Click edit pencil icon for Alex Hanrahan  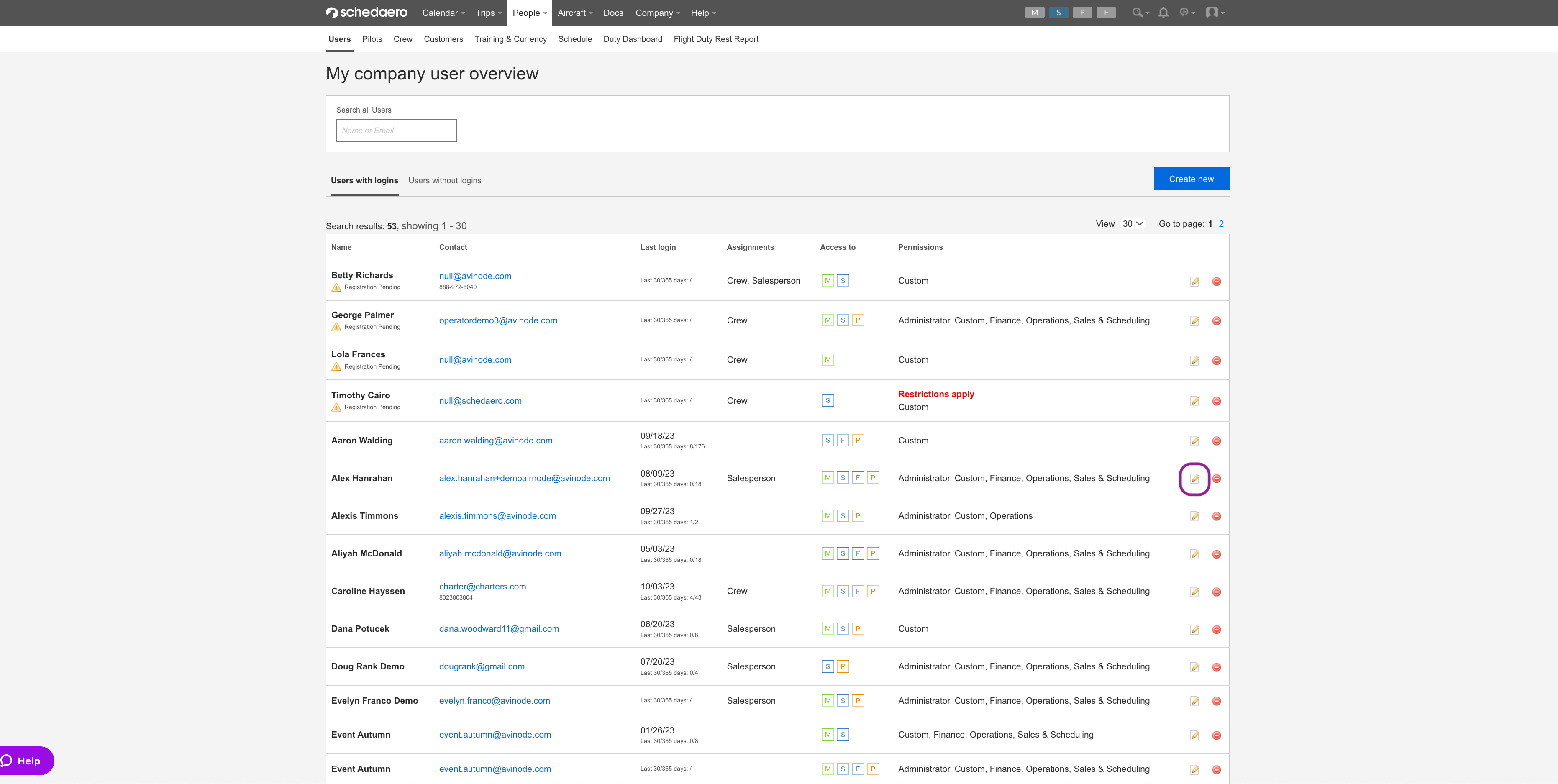(1194, 479)
